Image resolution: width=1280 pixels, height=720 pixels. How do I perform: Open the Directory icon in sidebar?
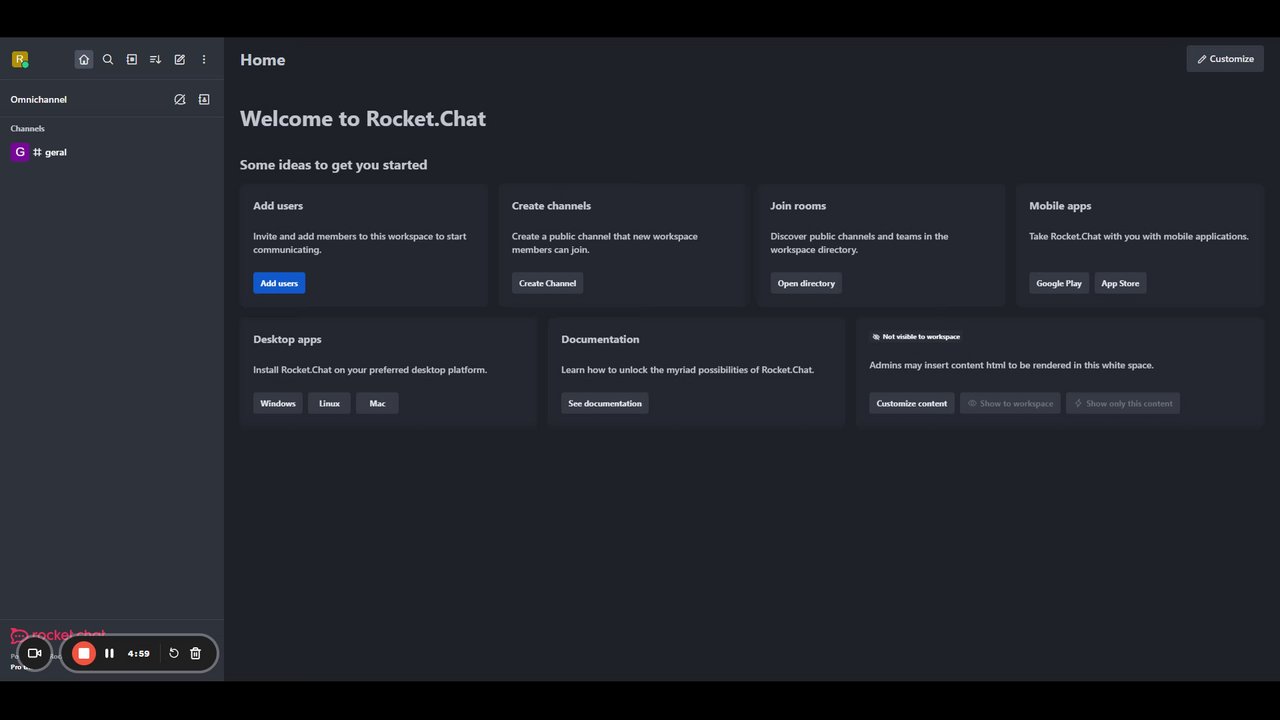tap(132, 60)
